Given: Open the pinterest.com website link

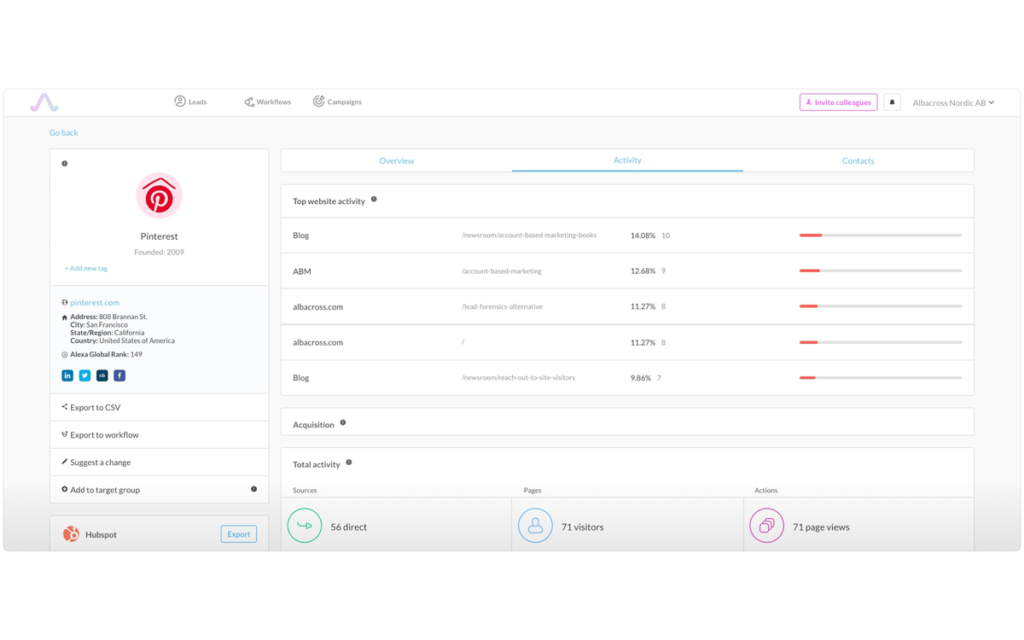Looking at the screenshot, I should click(95, 302).
